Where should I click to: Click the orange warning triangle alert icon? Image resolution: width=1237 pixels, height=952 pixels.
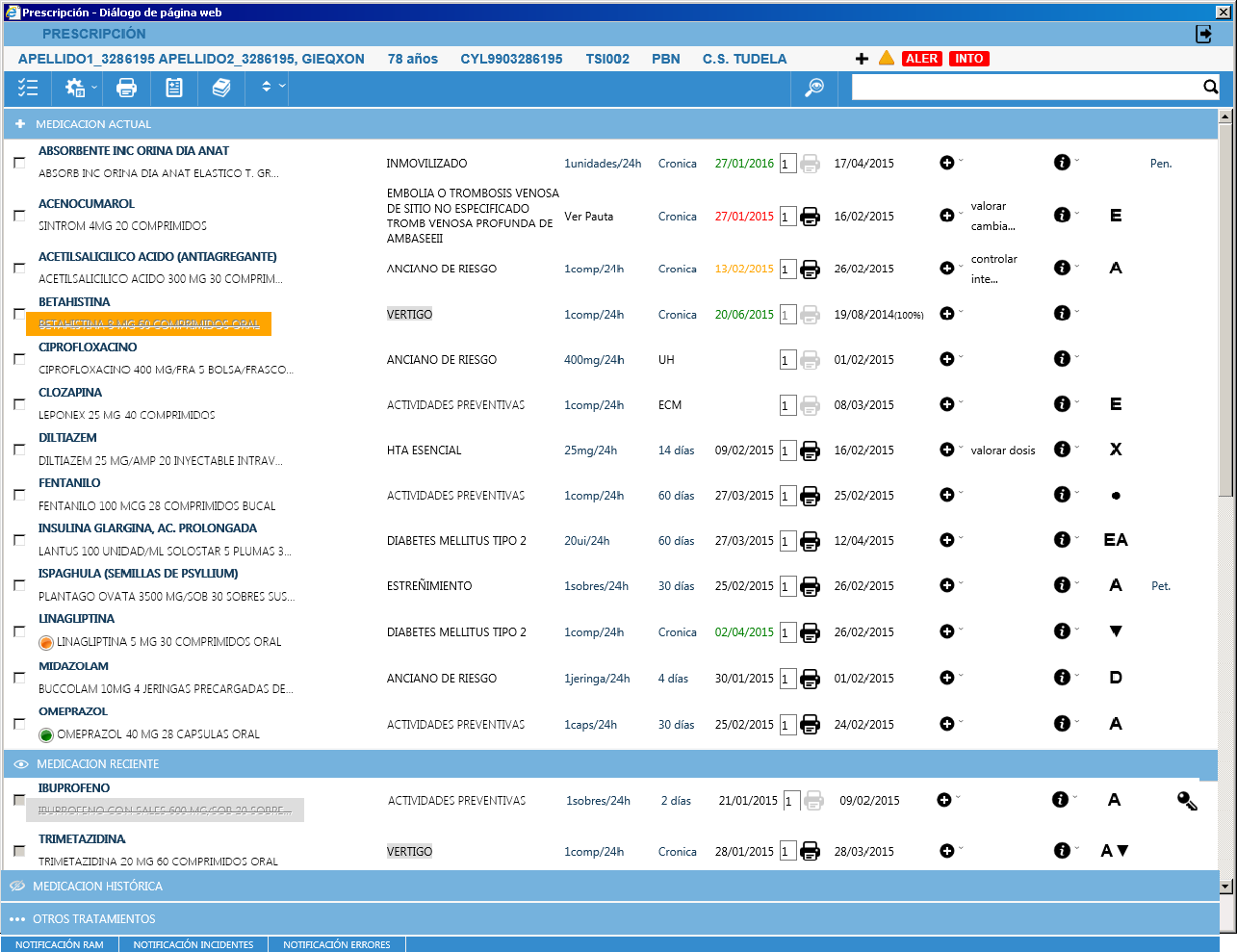[887, 59]
